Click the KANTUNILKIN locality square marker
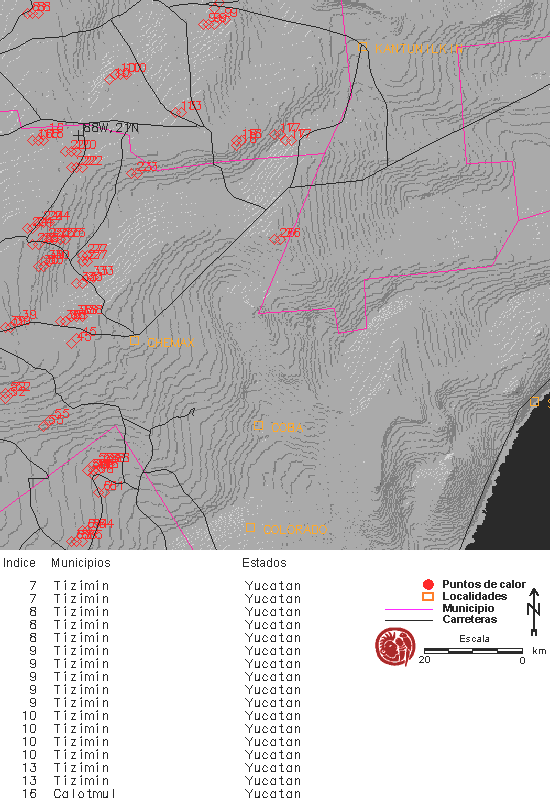 click(363, 46)
